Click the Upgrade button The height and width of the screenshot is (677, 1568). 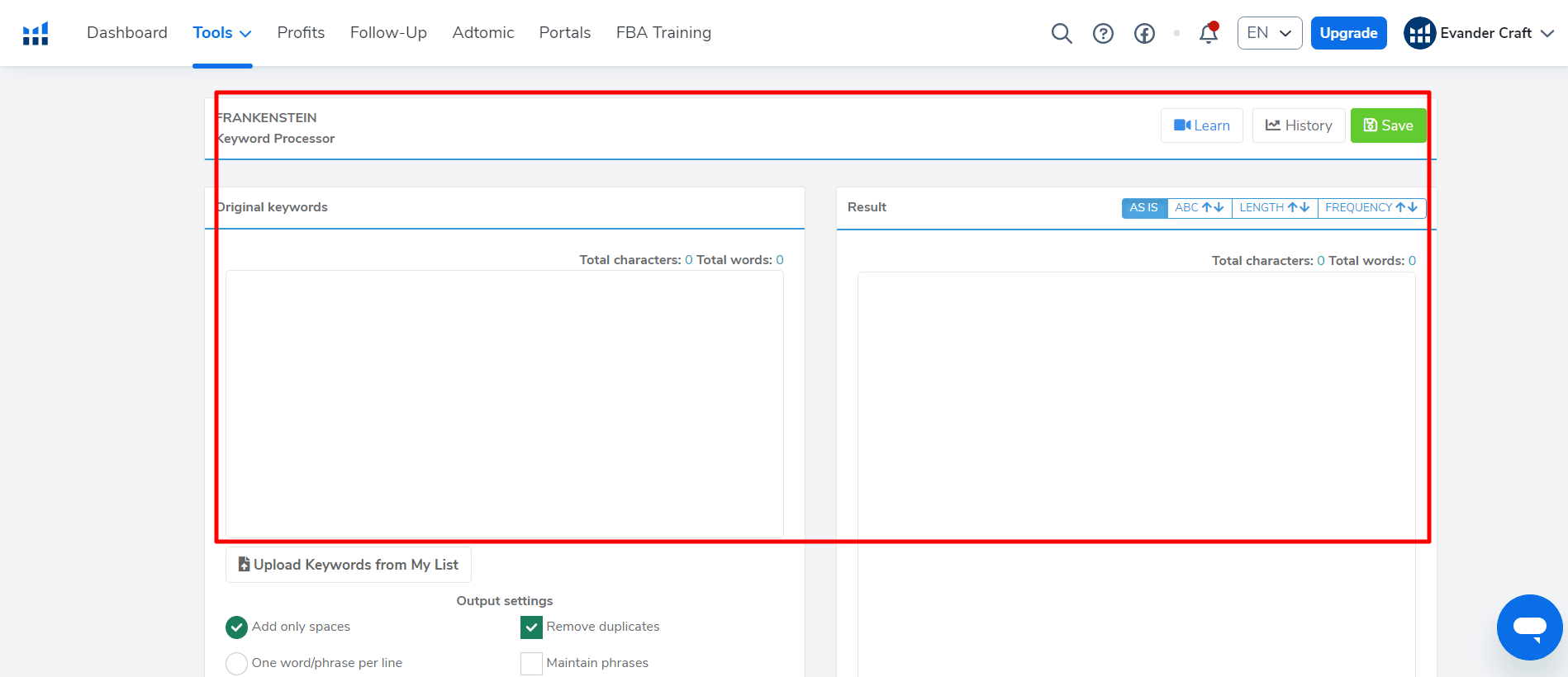tap(1348, 33)
